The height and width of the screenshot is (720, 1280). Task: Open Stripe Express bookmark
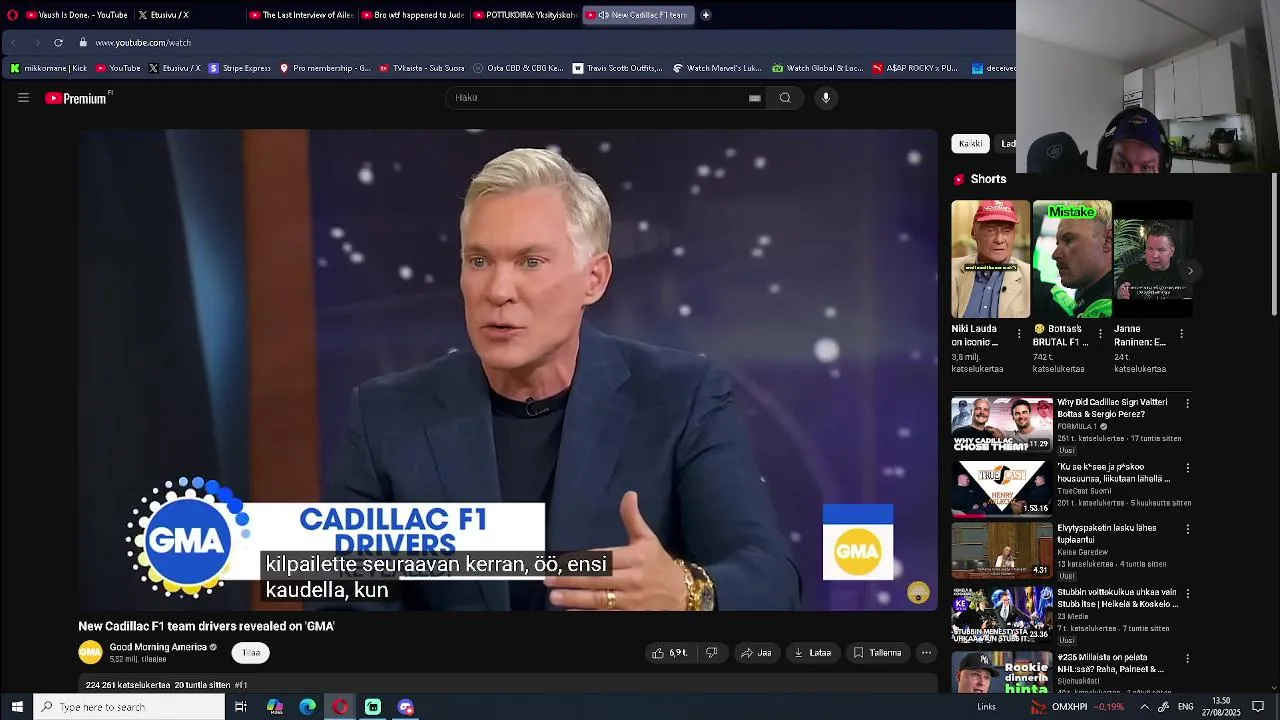coord(239,69)
